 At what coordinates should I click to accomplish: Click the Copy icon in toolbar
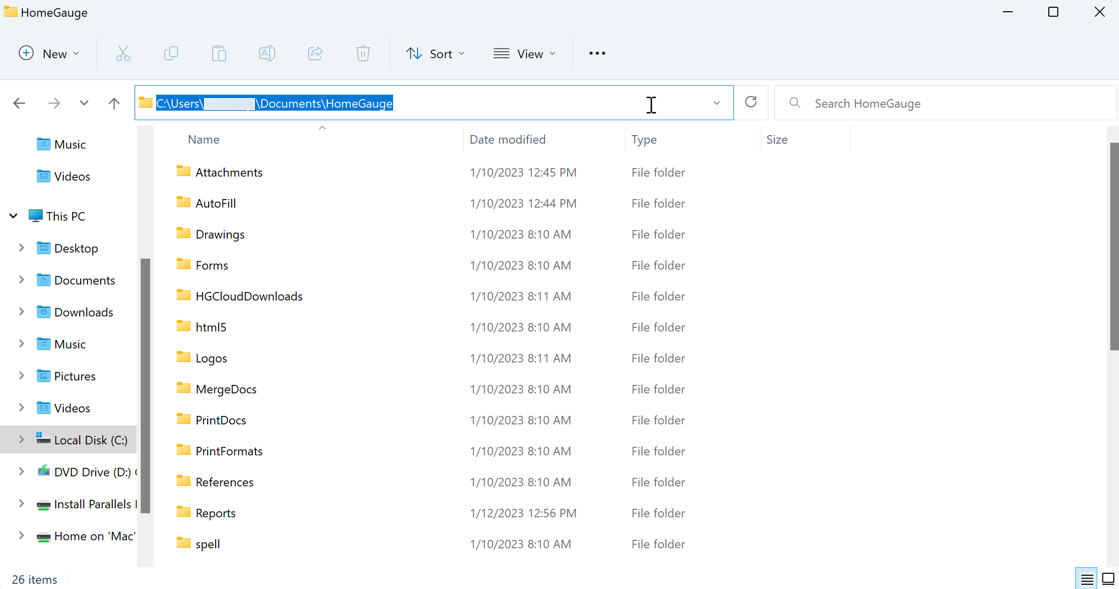pyautogui.click(x=171, y=54)
